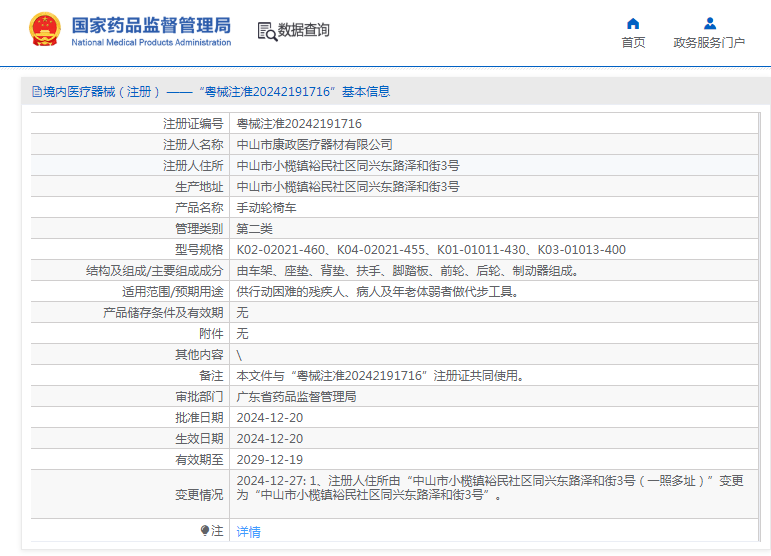Click the 政务服务门户 user icon
Image resolution: width=771 pixels, height=556 pixels.
coord(710,23)
